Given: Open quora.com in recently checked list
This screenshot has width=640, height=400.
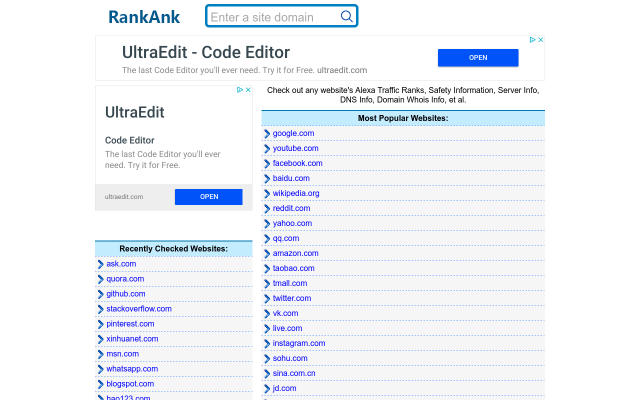Looking at the screenshot, I should [125, 279].
